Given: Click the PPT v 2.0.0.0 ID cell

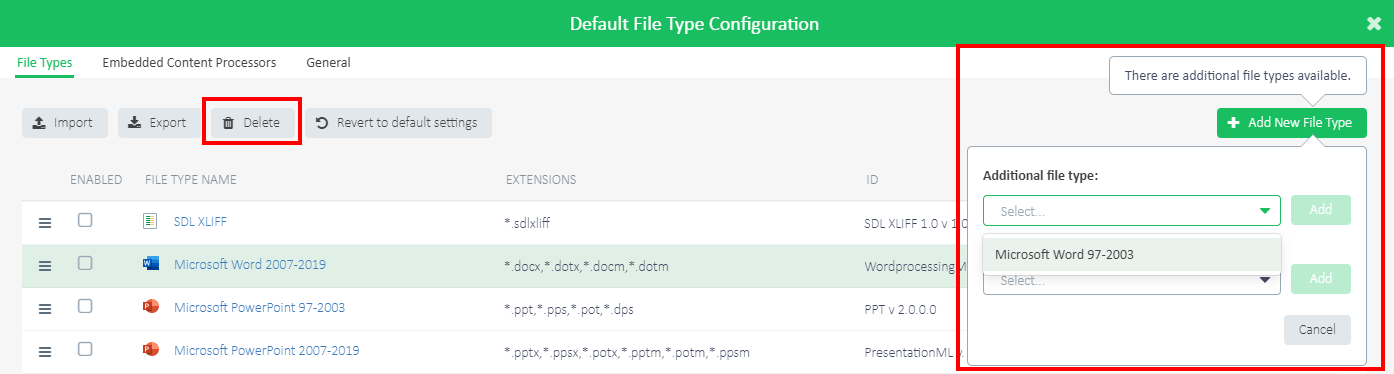Looking at the screenshot, I should coord(901,309).
